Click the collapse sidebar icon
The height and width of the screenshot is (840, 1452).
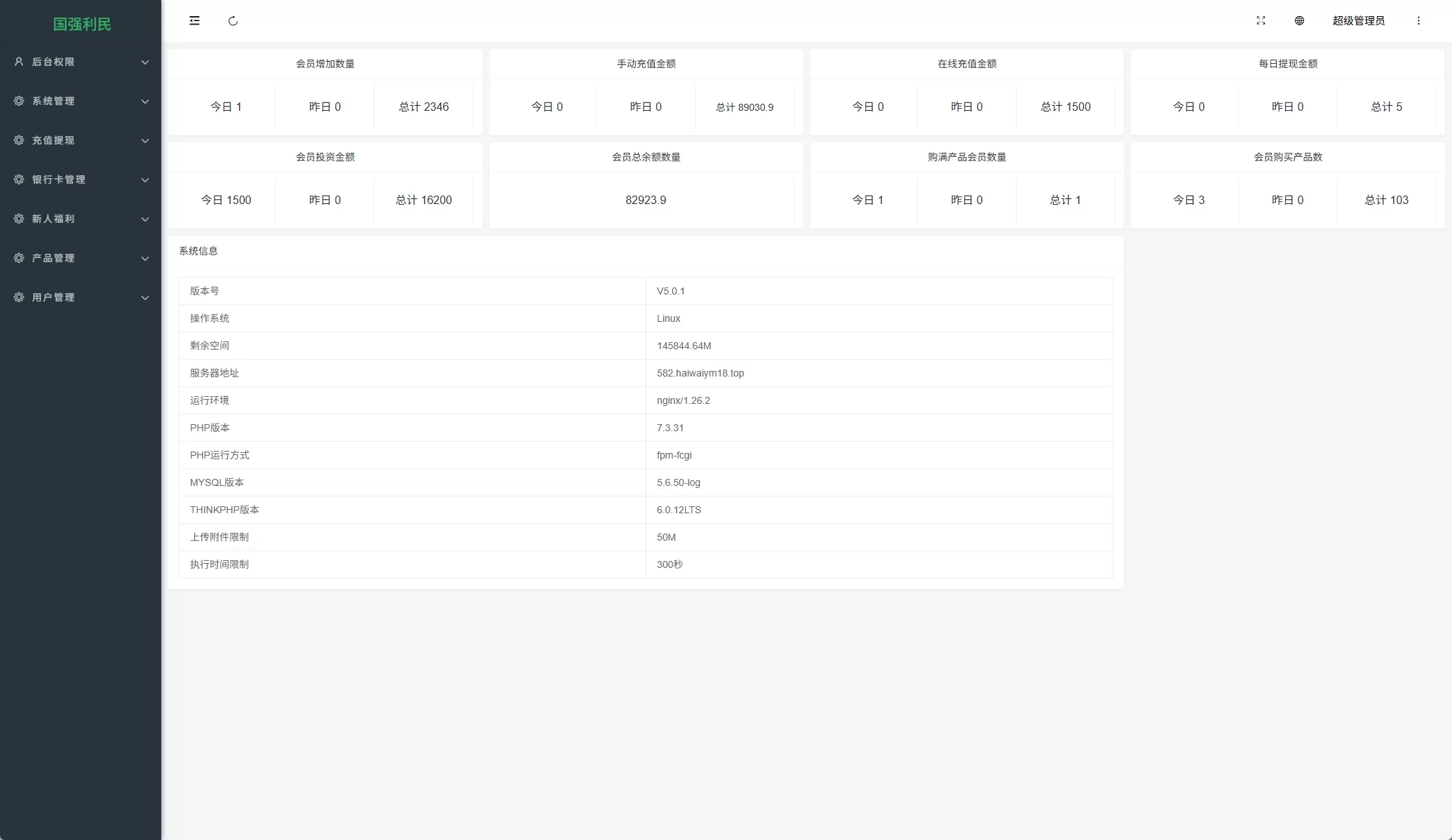[x=194, y=20]
